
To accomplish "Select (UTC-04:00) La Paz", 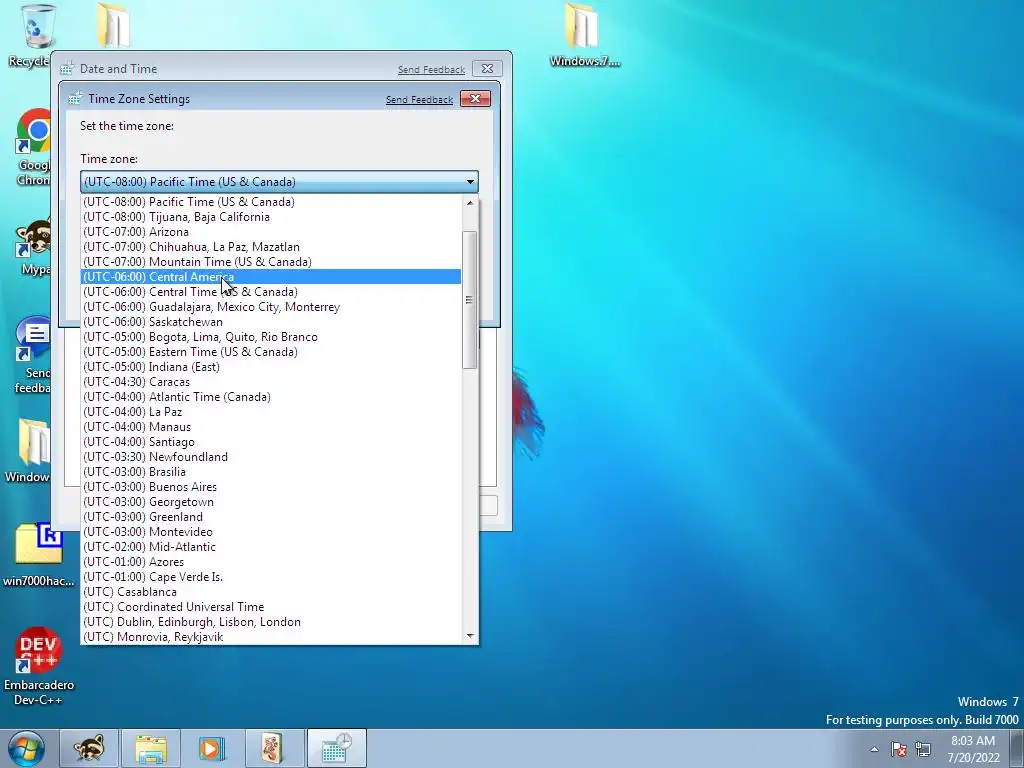I will (271, 412).
